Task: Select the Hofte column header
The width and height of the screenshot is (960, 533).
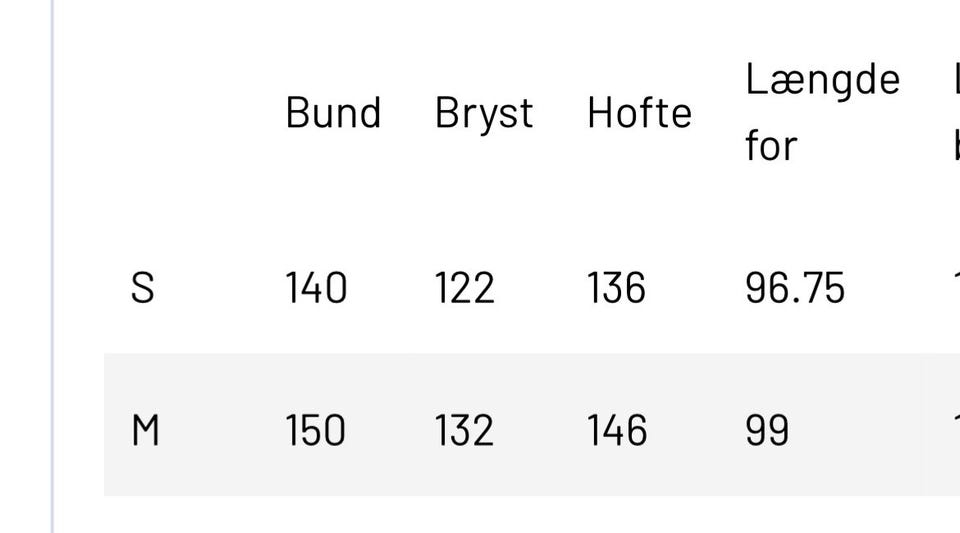Action: [x=639, y=113]
